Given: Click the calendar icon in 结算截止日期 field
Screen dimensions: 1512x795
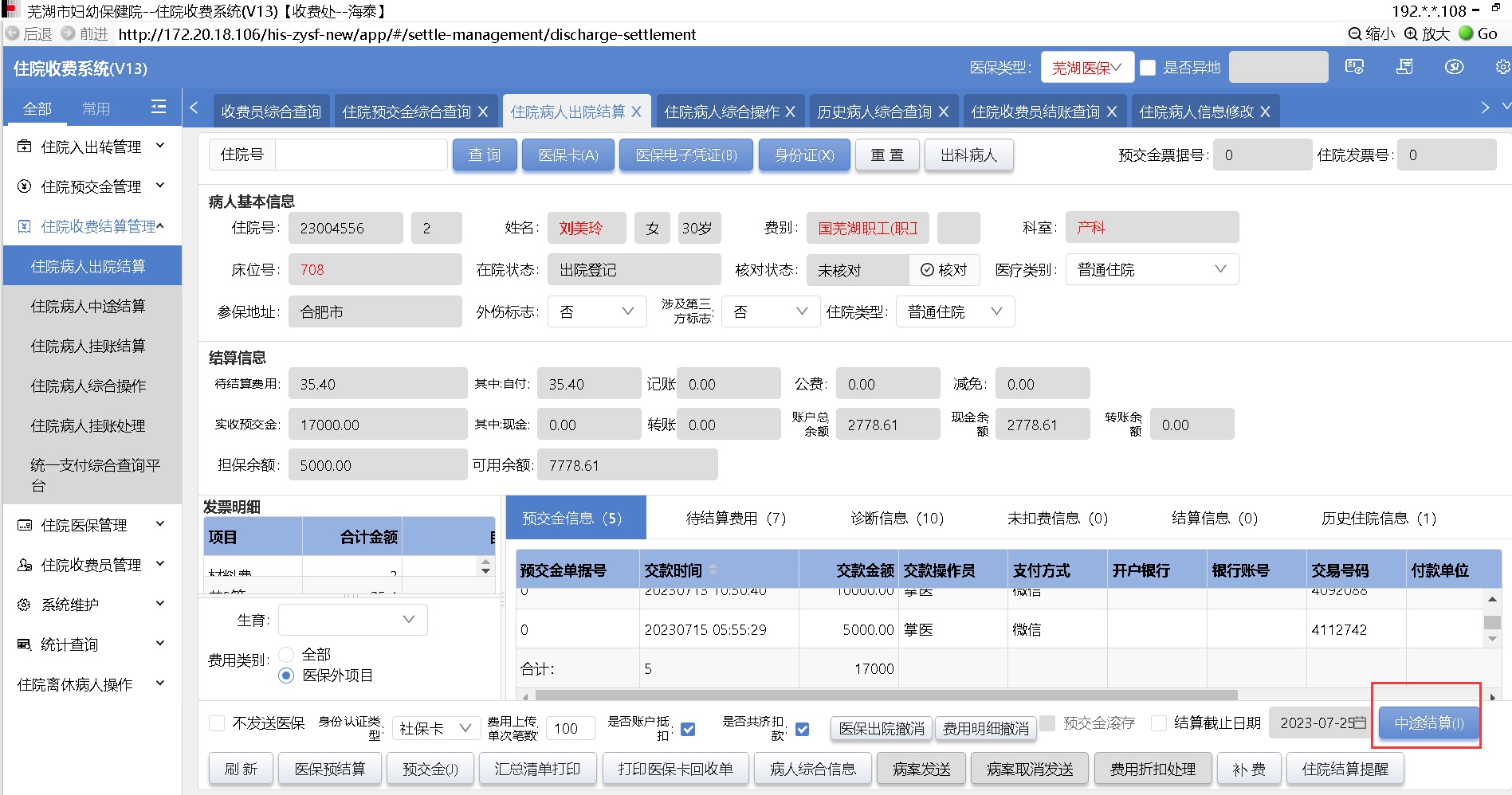Looking at the screenshot, I should (1360, 723).
